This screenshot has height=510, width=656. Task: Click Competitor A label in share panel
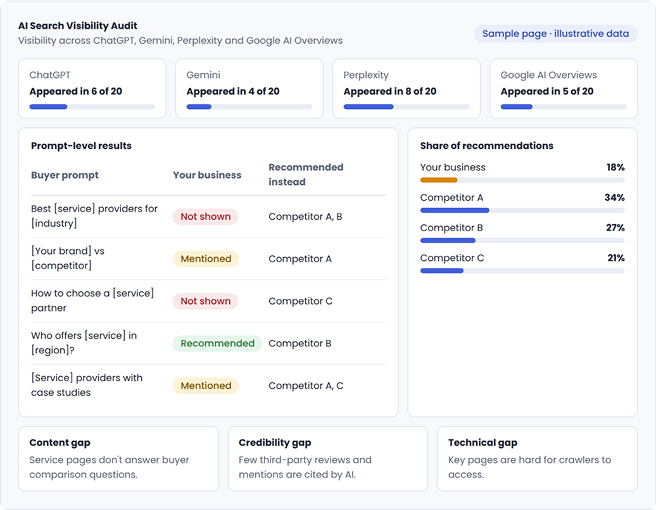pyautogui.click(x=451, y=197)
